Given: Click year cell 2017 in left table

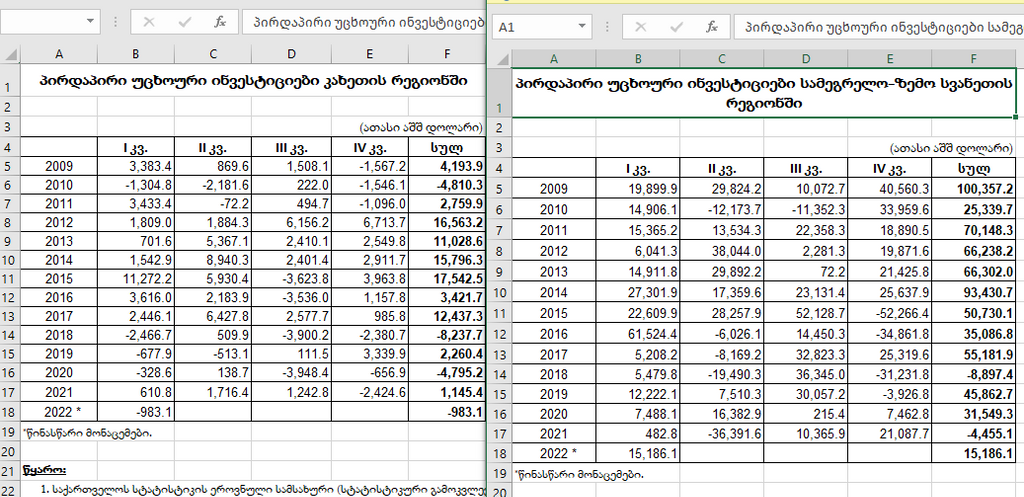Looking at the screenshot, I should click(59, 318).
